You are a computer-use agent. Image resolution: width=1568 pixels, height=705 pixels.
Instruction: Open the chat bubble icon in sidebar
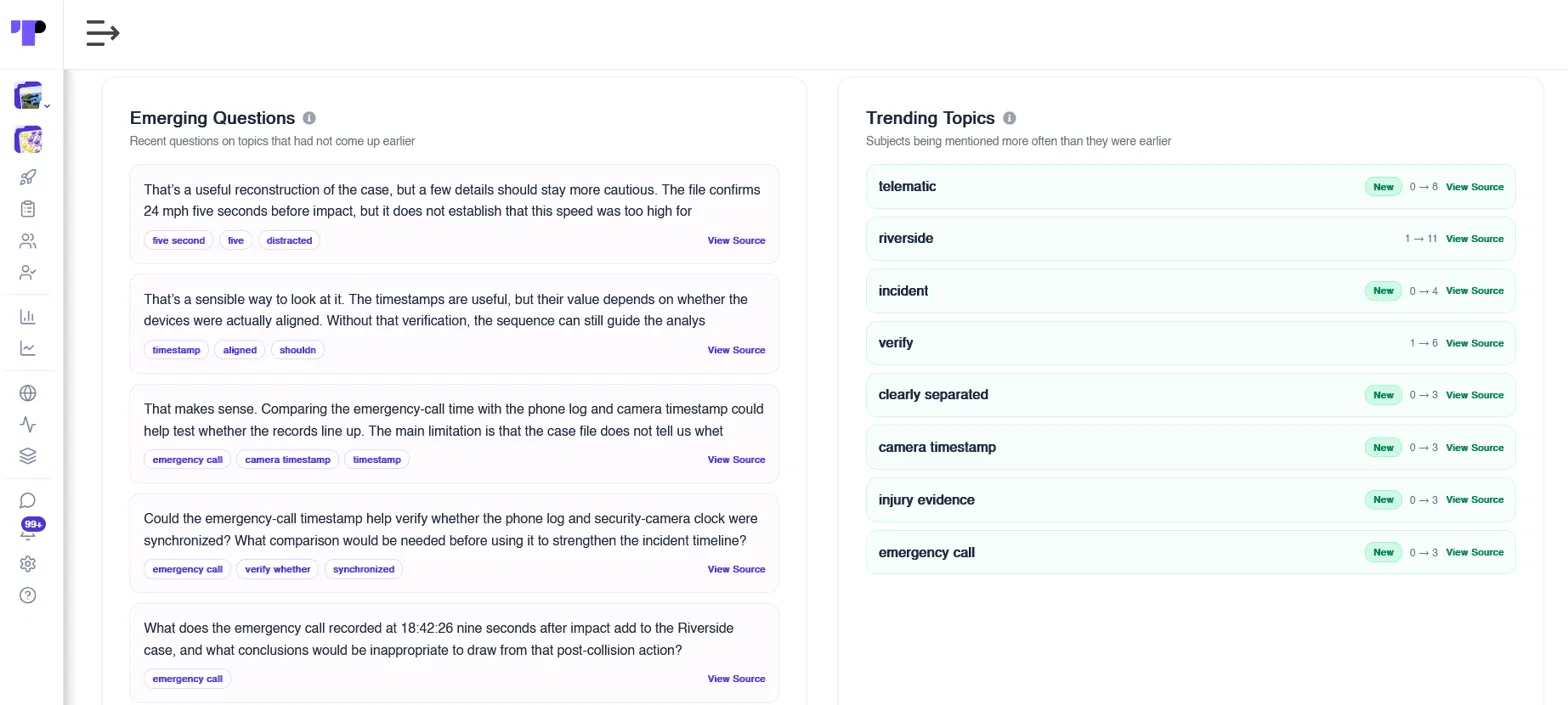28,500
